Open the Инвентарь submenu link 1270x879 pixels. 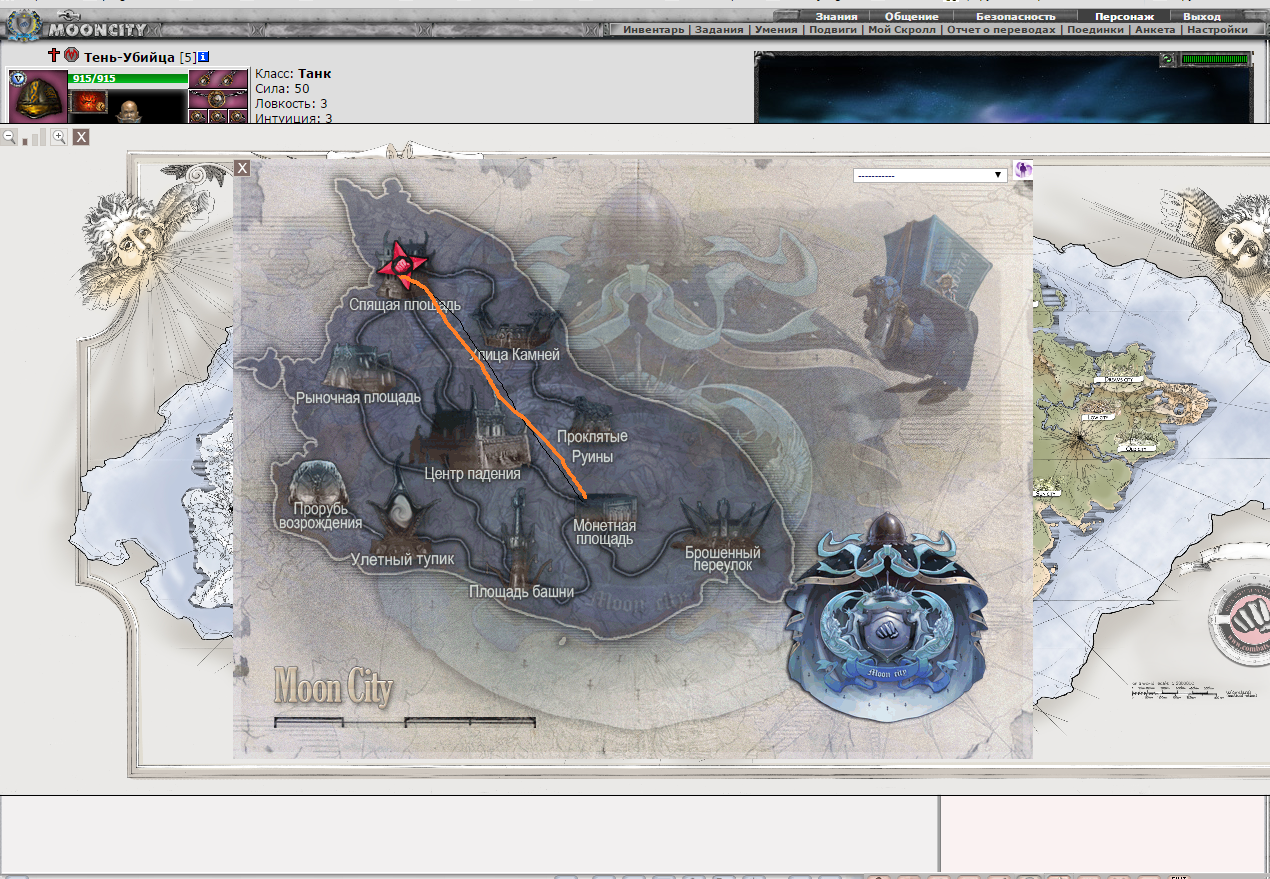coord(654,30)
